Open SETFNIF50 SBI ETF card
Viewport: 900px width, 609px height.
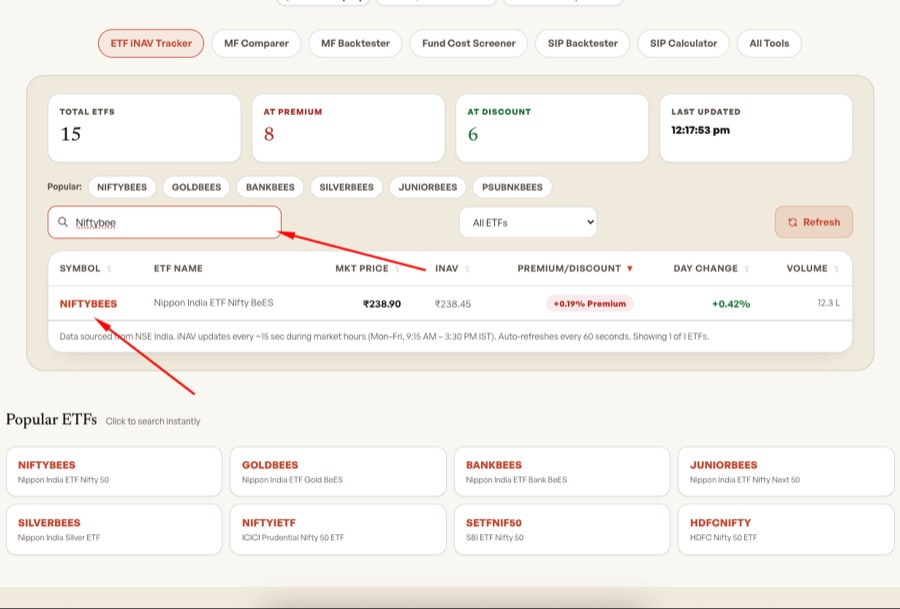562,529
